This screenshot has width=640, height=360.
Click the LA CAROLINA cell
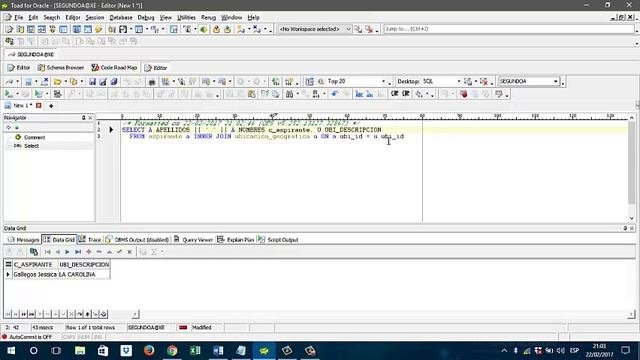click(x=84, y=275)
